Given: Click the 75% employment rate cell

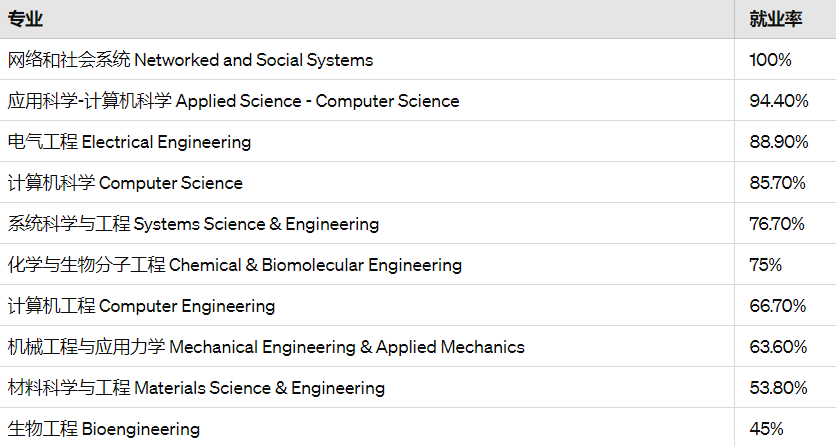Looking at the screenshot, I should coord(785,265).
